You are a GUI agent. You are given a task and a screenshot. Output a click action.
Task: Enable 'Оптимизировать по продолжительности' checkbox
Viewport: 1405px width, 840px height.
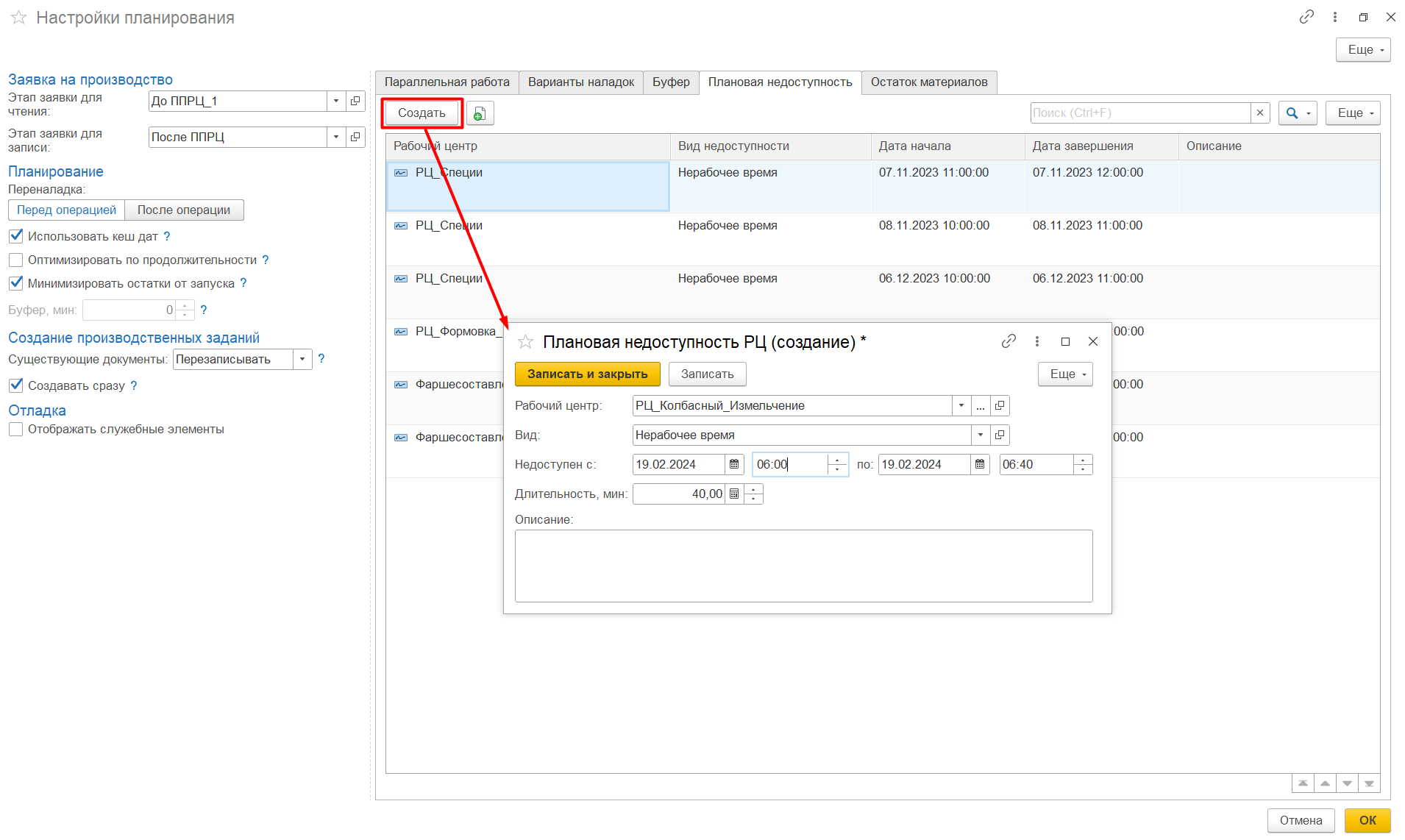click(x=16, y=260)
